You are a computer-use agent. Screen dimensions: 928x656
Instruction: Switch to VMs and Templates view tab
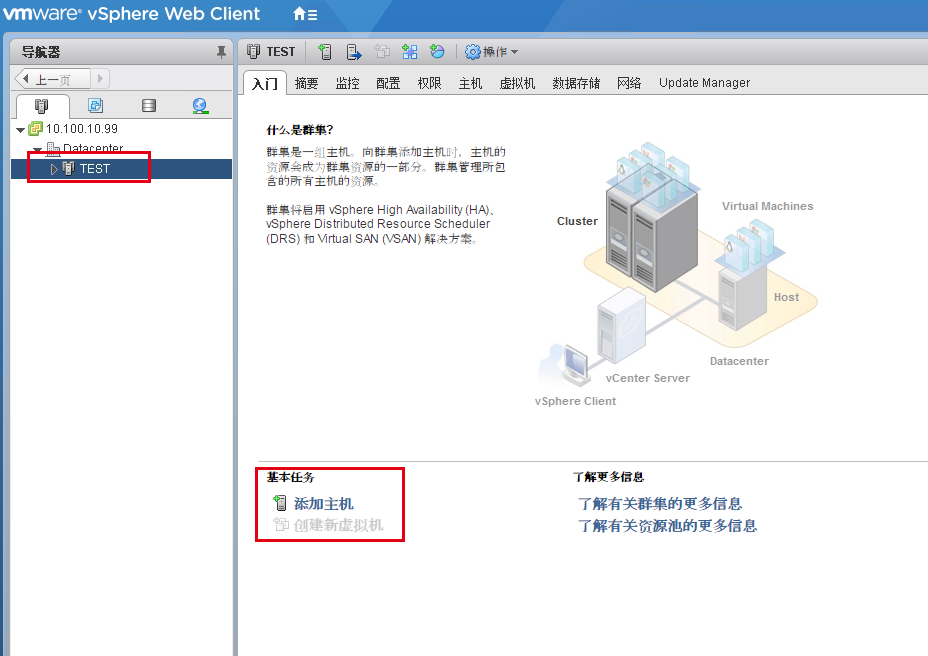pyautogui.click(x=95, y=106)
